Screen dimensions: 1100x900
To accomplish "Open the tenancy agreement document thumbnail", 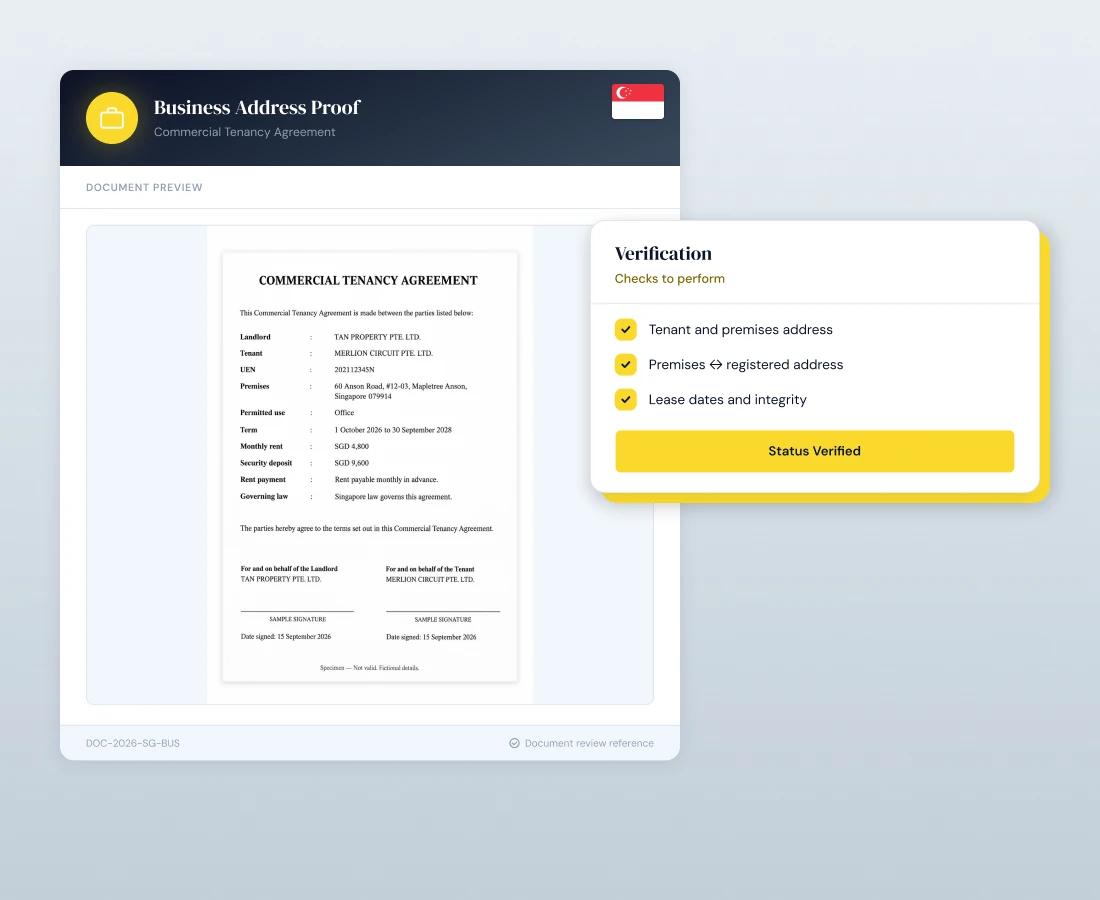I will pyautogui.click(x=370, y=466).
